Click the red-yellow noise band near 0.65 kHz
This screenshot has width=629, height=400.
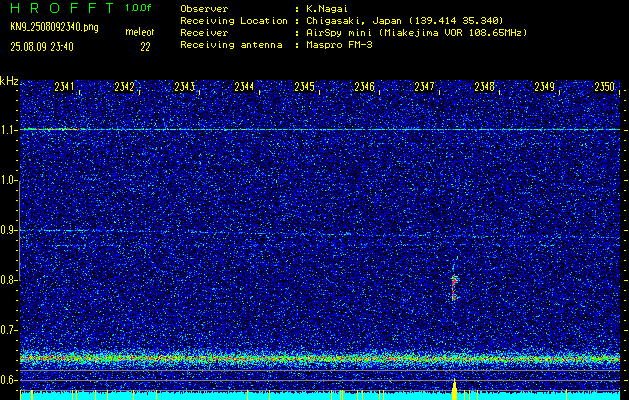320,357
